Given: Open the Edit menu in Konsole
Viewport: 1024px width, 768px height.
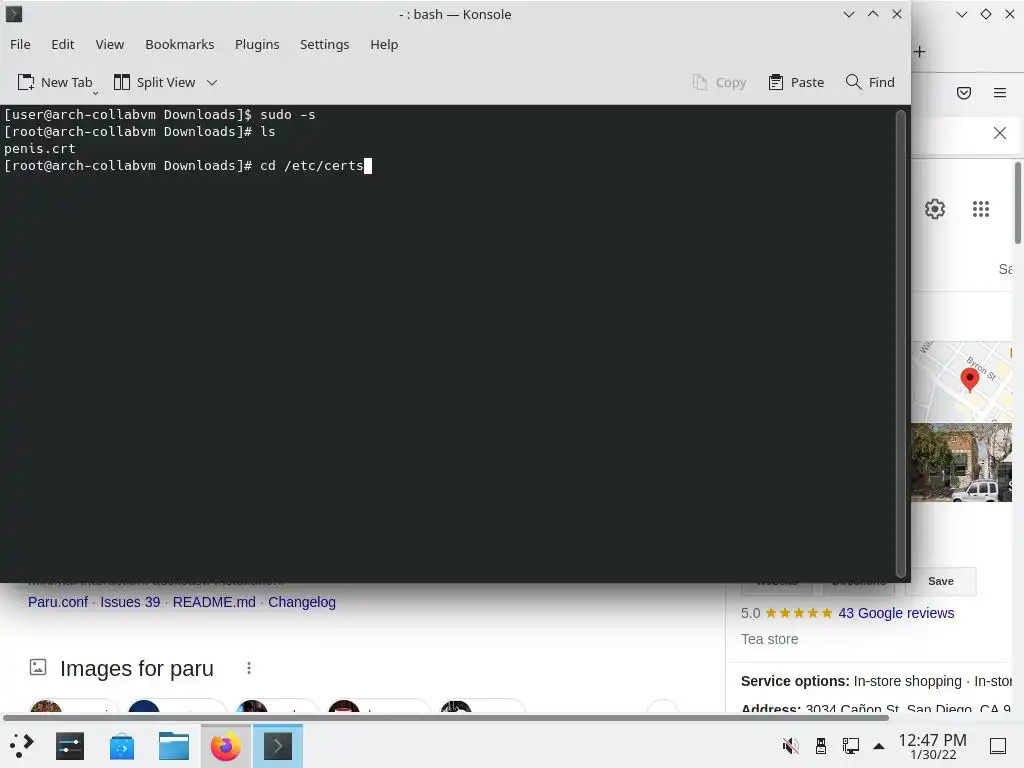Looking at the screenshot, I should 63,44.
